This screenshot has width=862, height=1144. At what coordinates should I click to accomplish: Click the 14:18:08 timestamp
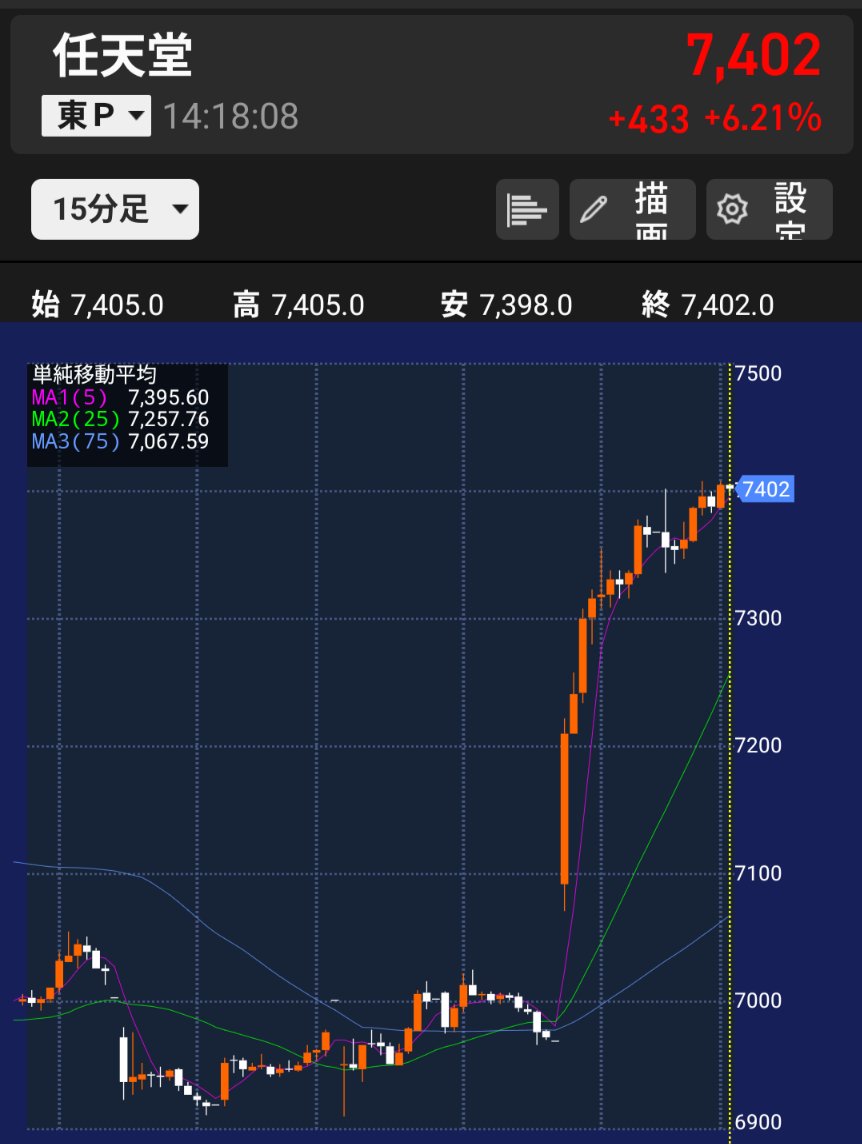coord(231,116)
